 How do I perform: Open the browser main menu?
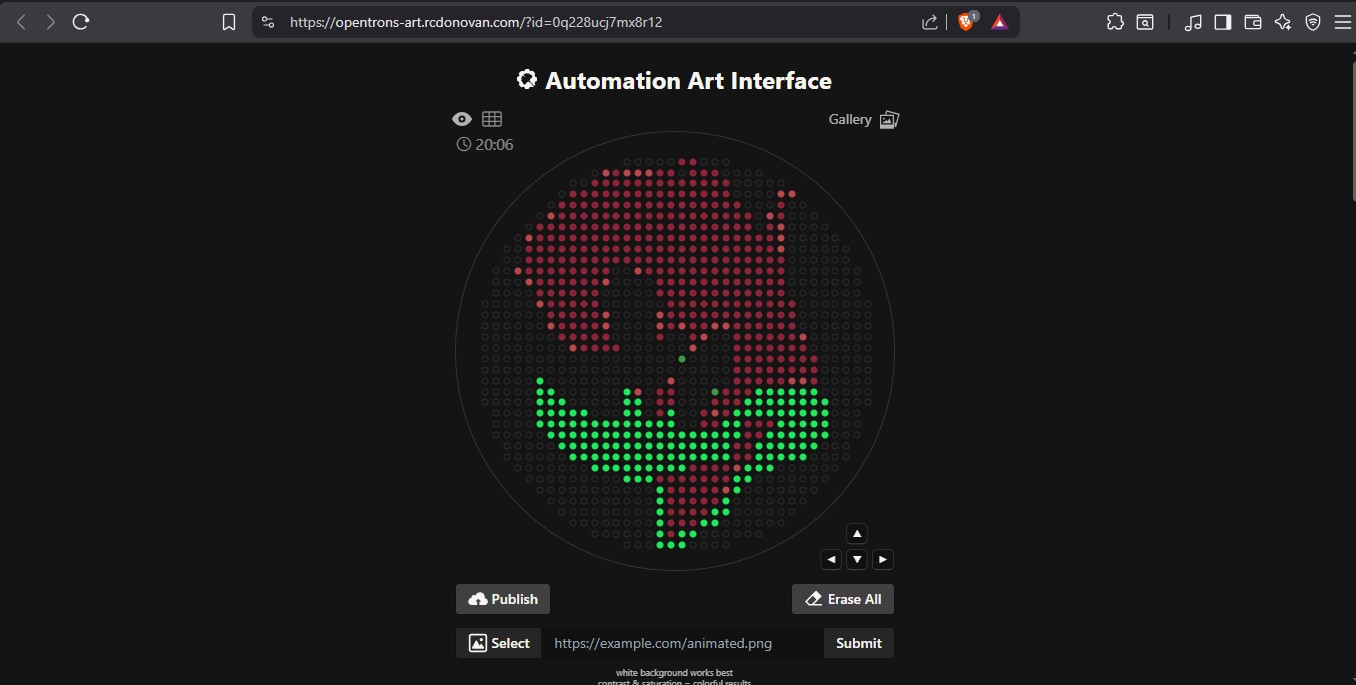[x=1342, y=22]
